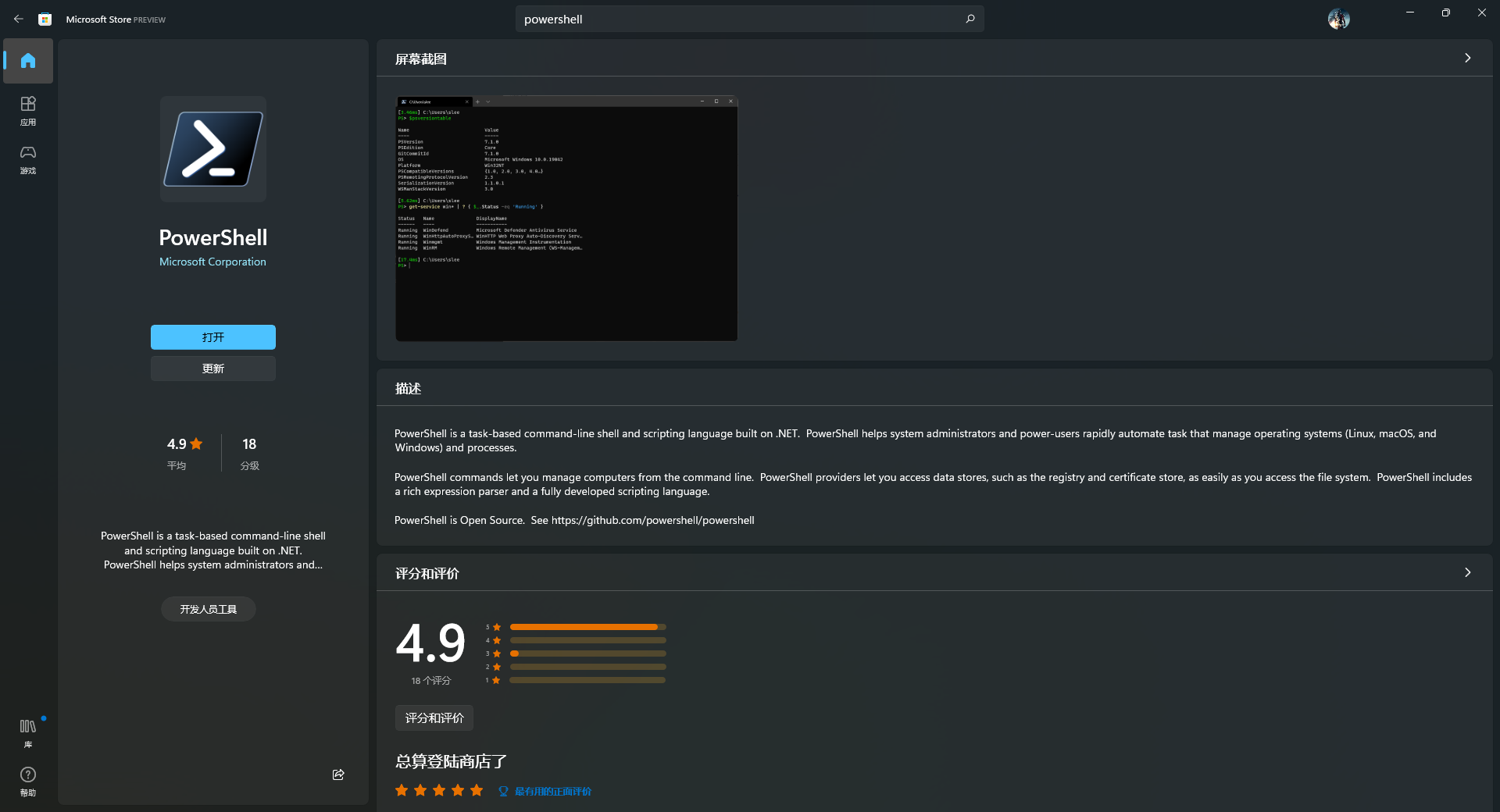Click the review's five-star rating row
Image resolution: width=1500 pixels, height=812 pixels.
439,790
